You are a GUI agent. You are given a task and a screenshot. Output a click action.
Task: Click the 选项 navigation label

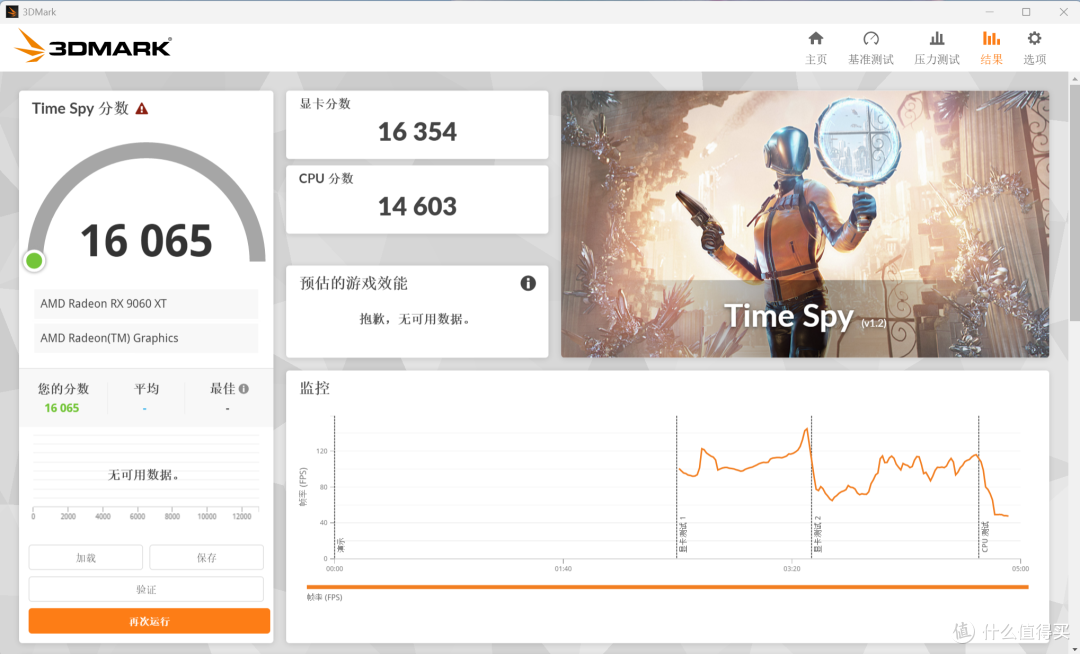tap(1035, 60)
